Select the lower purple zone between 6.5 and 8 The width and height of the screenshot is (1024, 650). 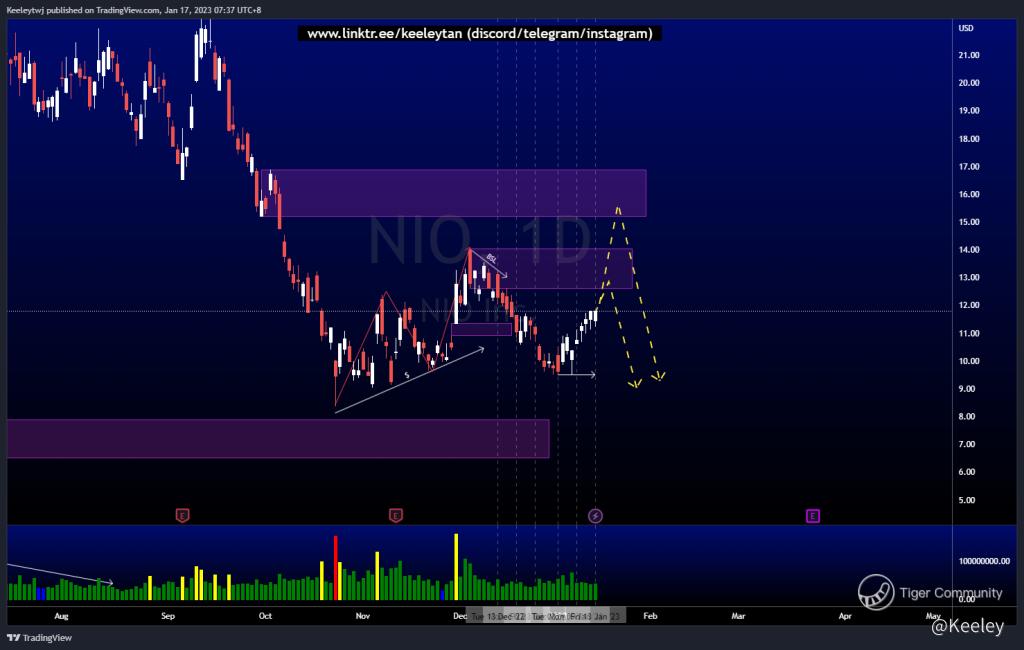[x=278, y=438]
